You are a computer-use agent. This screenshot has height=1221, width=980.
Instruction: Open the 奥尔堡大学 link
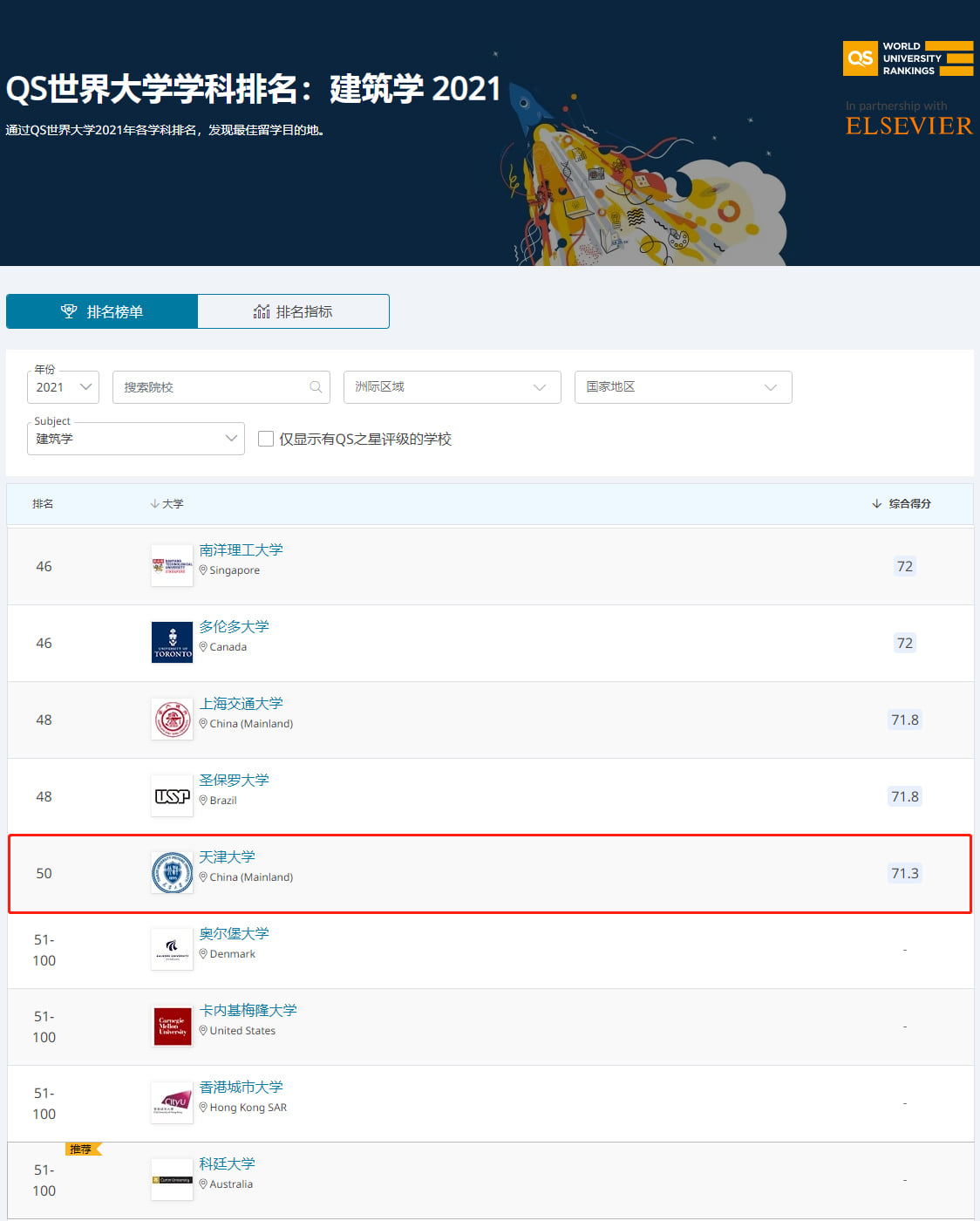234,934
